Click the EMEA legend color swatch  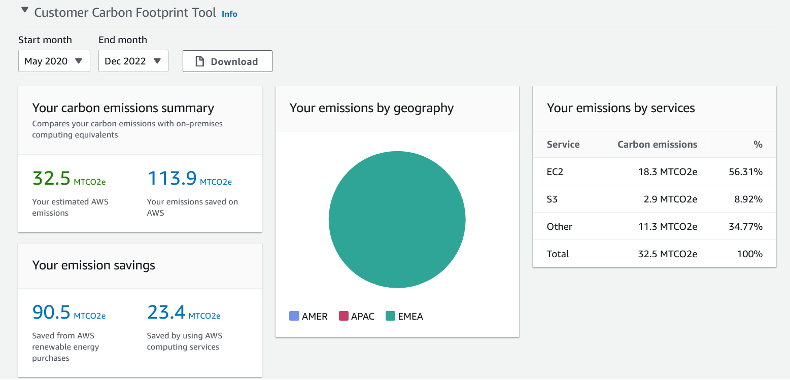[x=390, y=316]
